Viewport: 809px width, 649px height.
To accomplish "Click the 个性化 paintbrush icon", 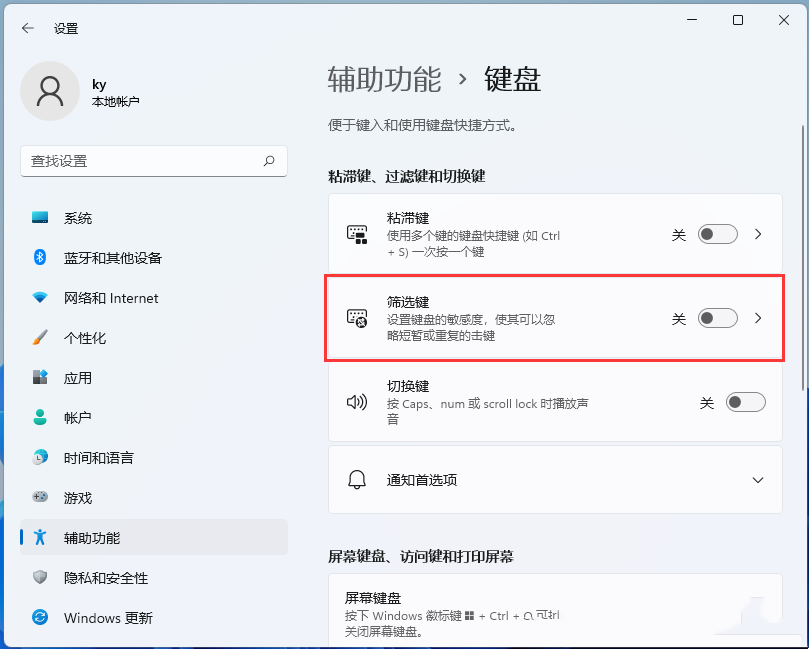I will click(40, 337).
